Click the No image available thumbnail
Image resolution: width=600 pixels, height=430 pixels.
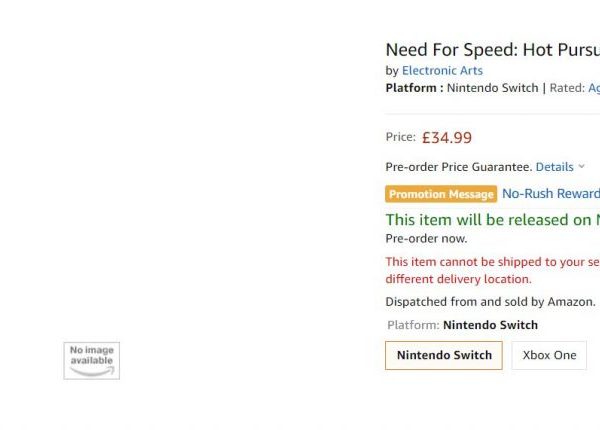click(x=92, y=361)
